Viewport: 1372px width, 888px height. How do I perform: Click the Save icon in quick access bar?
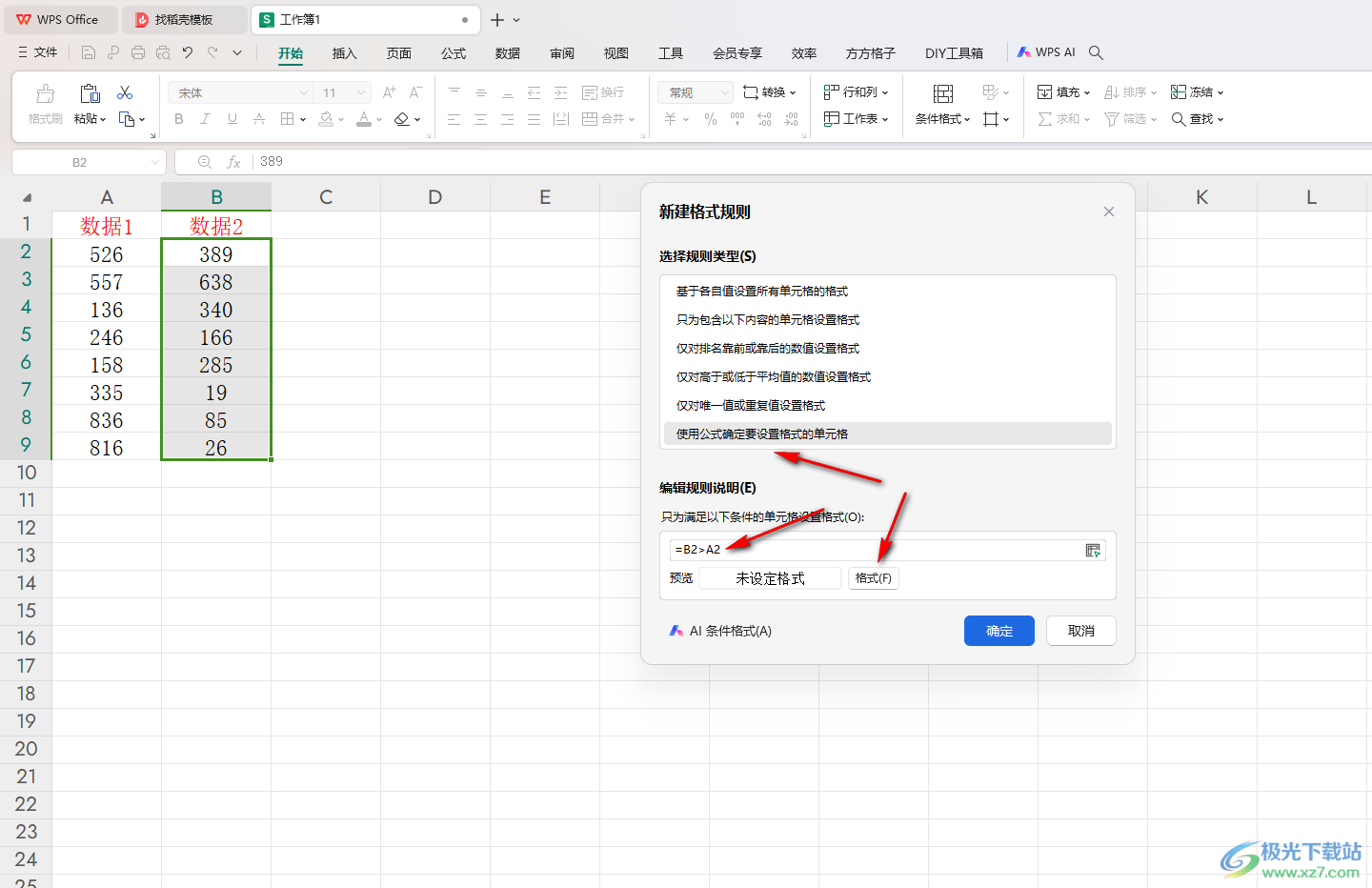click(x=89, y=53)
